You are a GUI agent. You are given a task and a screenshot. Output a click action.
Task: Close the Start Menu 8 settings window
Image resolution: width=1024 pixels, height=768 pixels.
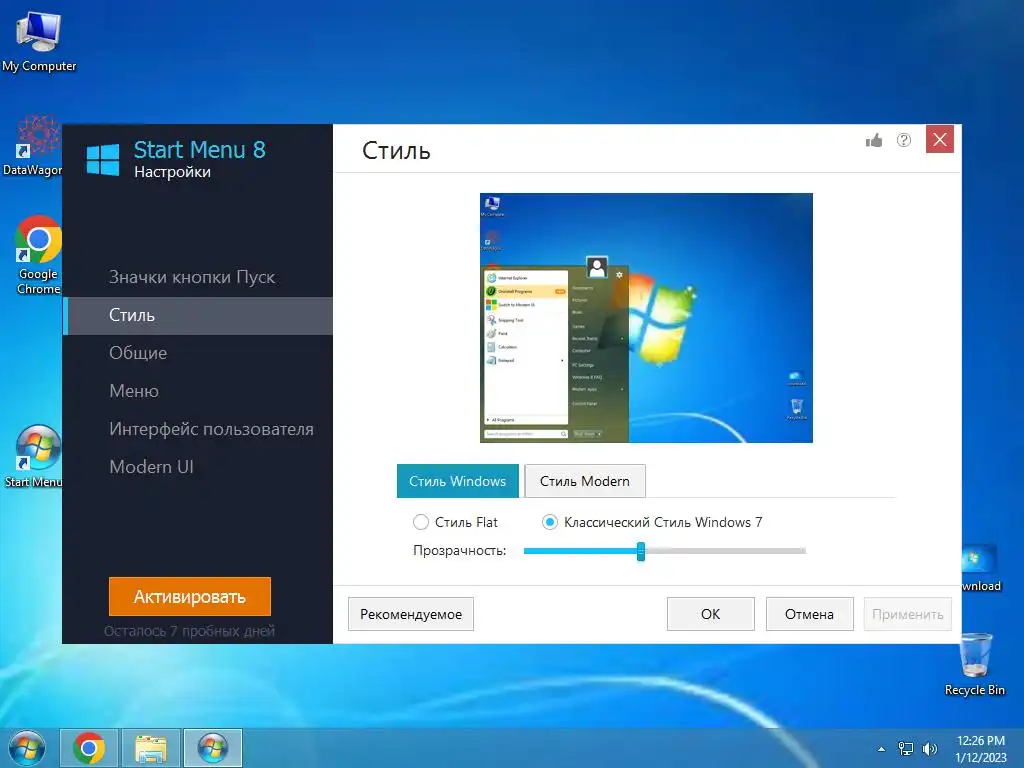click(940, 139)
